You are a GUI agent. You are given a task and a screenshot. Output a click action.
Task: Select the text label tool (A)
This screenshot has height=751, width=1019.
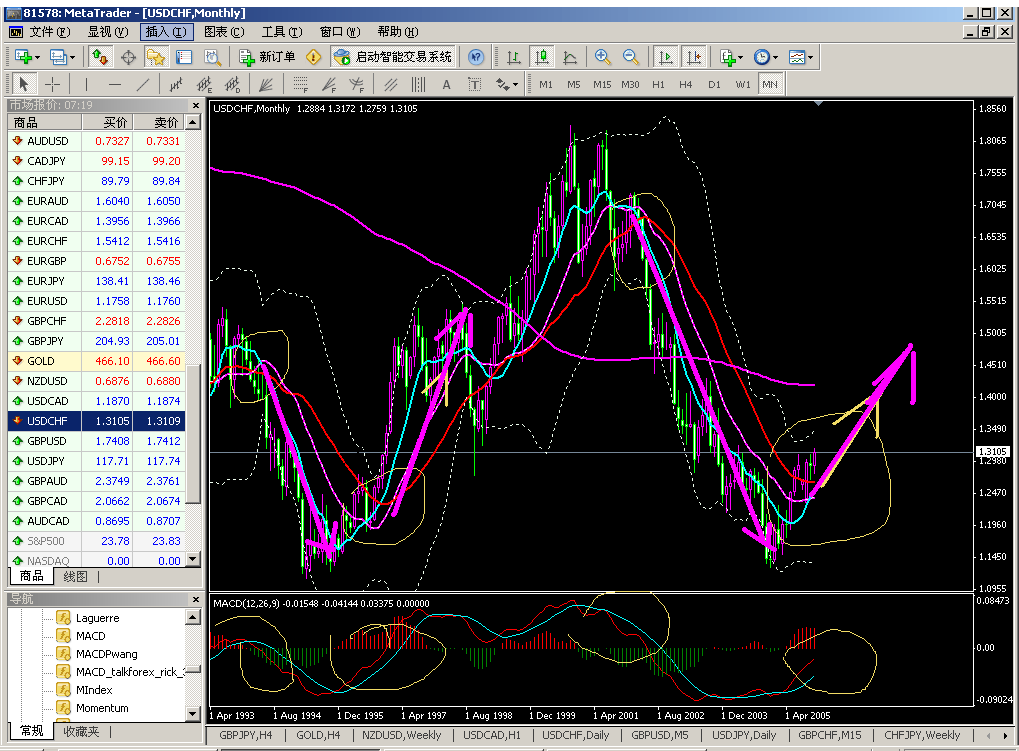(446, 84)
